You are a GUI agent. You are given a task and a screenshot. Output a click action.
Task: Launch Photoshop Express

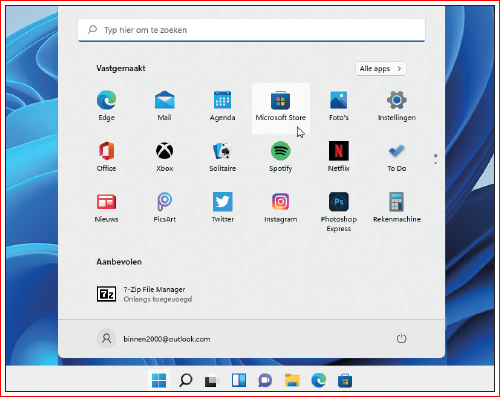(338, 212)
